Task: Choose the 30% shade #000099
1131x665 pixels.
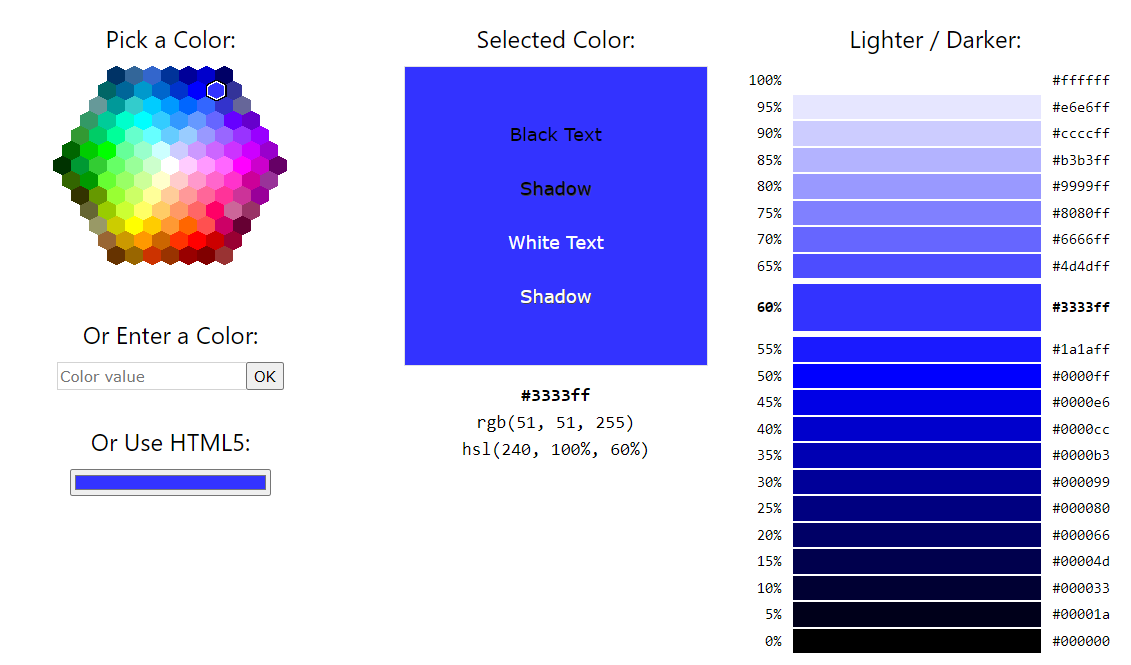Action: (916, 482)
